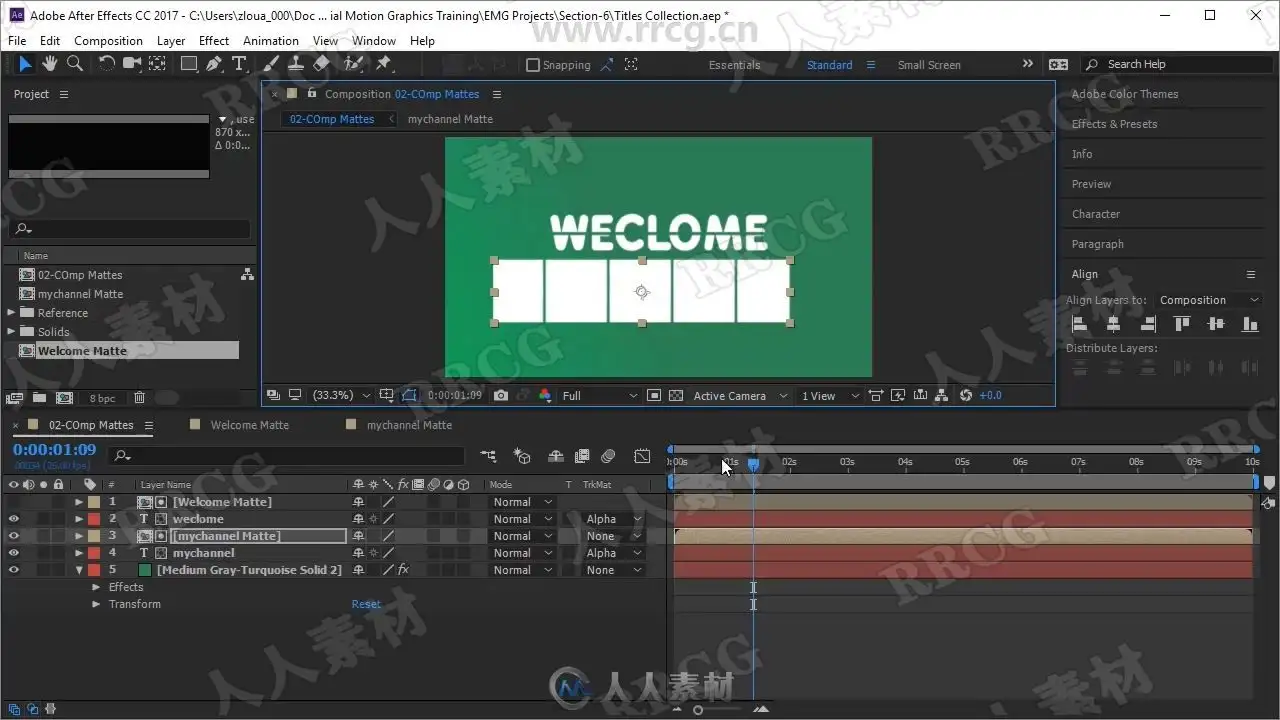The image size is (1280, 720).
Task: Open the 1 View layout dropdown
Action: [830, 396]
